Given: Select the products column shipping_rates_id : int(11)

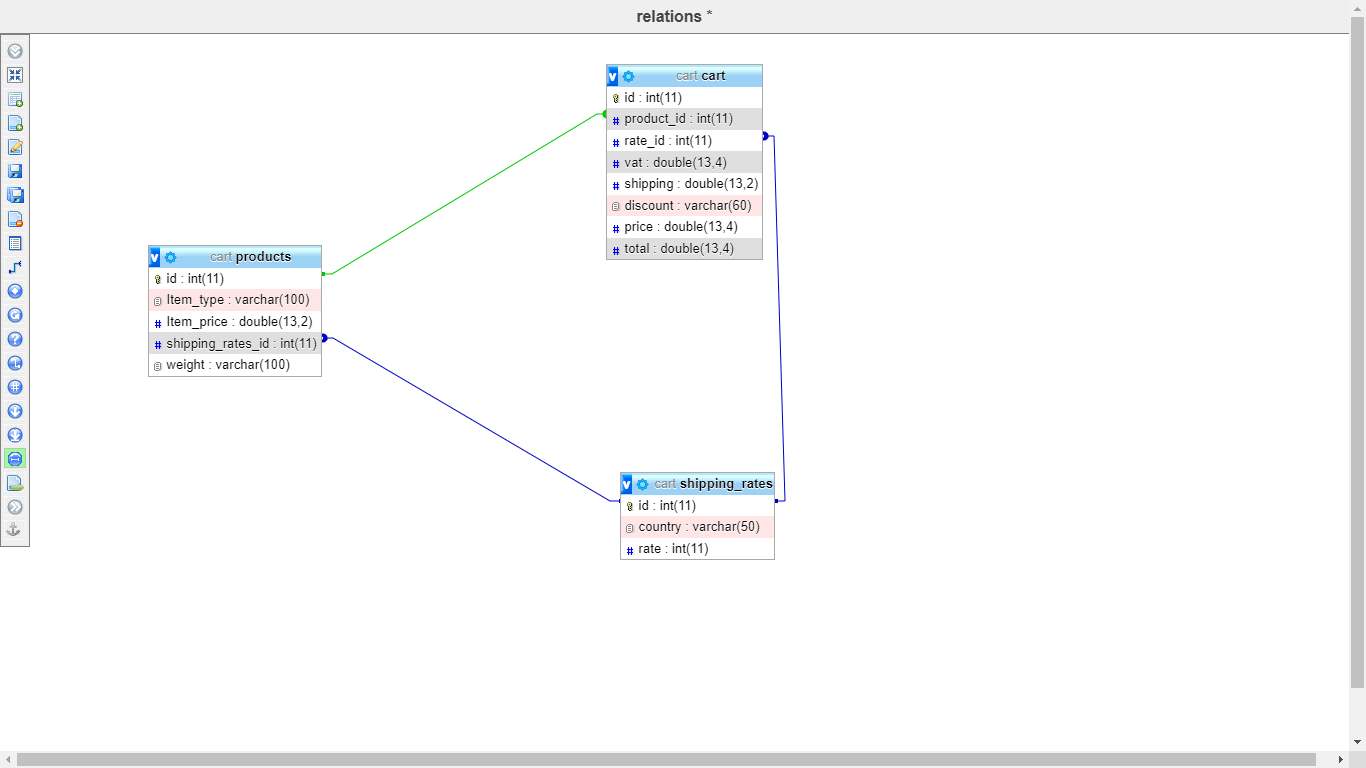Looking at the screenshot, I should coord(235,344).
